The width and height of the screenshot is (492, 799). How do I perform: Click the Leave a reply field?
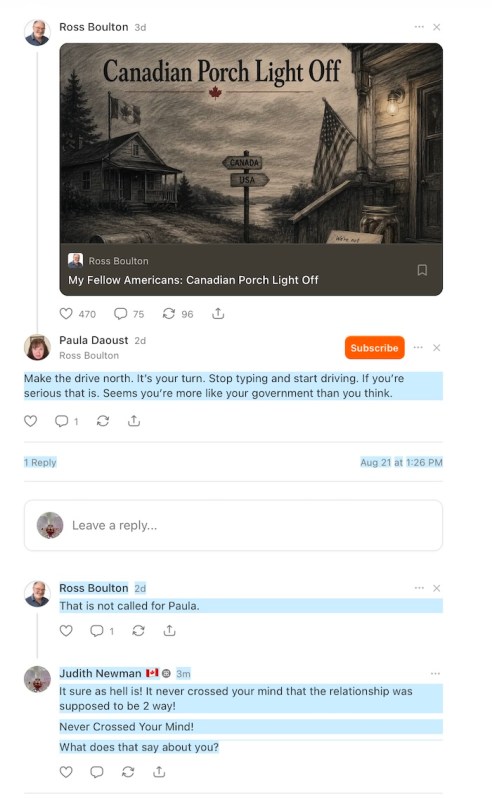coord(233,525)
